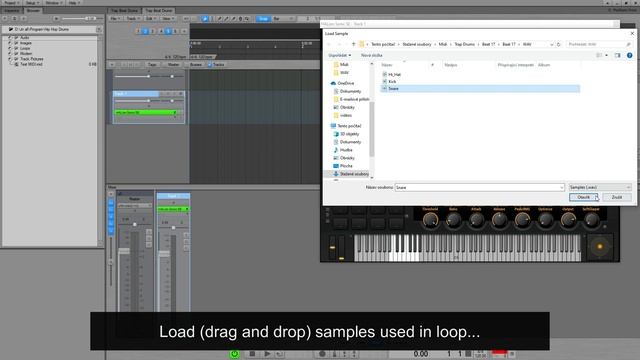
Task: Click the Zrušit button to cancel
Action: point(617,197)
